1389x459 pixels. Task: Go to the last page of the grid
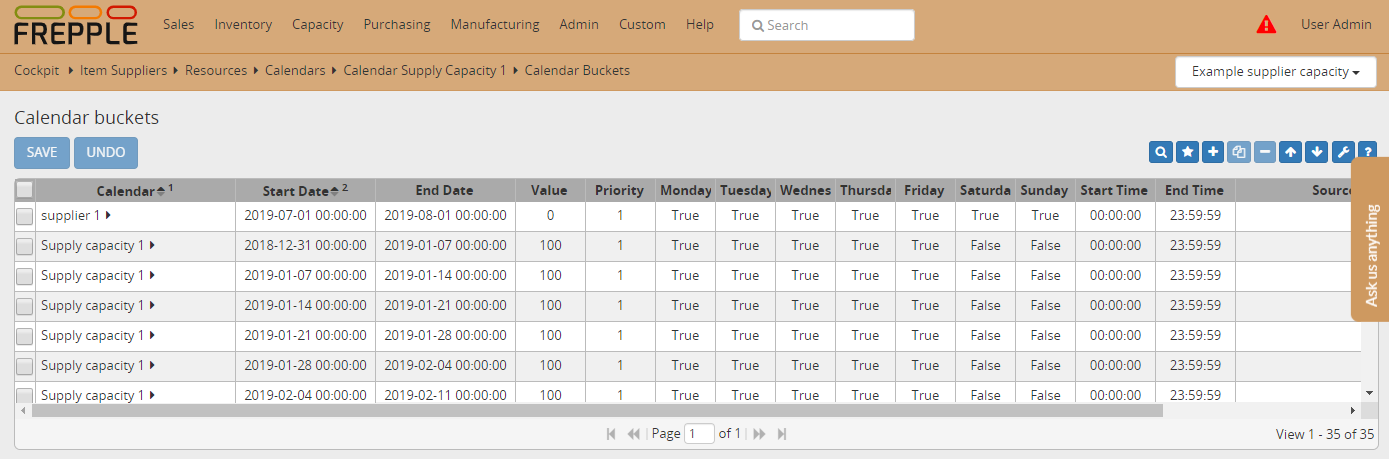point(782,434)
